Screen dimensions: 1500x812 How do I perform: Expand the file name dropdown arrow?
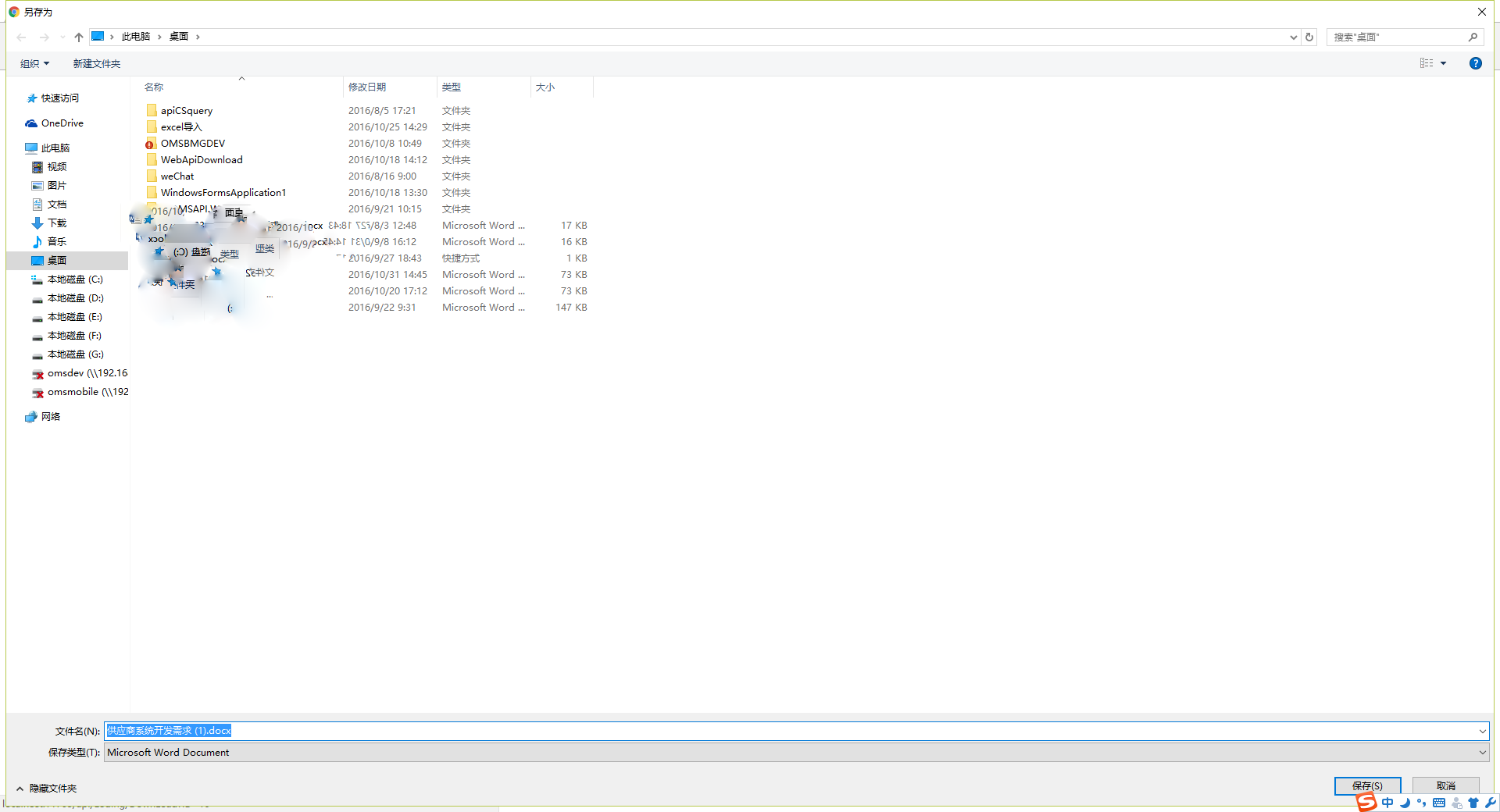(1482, 731)
